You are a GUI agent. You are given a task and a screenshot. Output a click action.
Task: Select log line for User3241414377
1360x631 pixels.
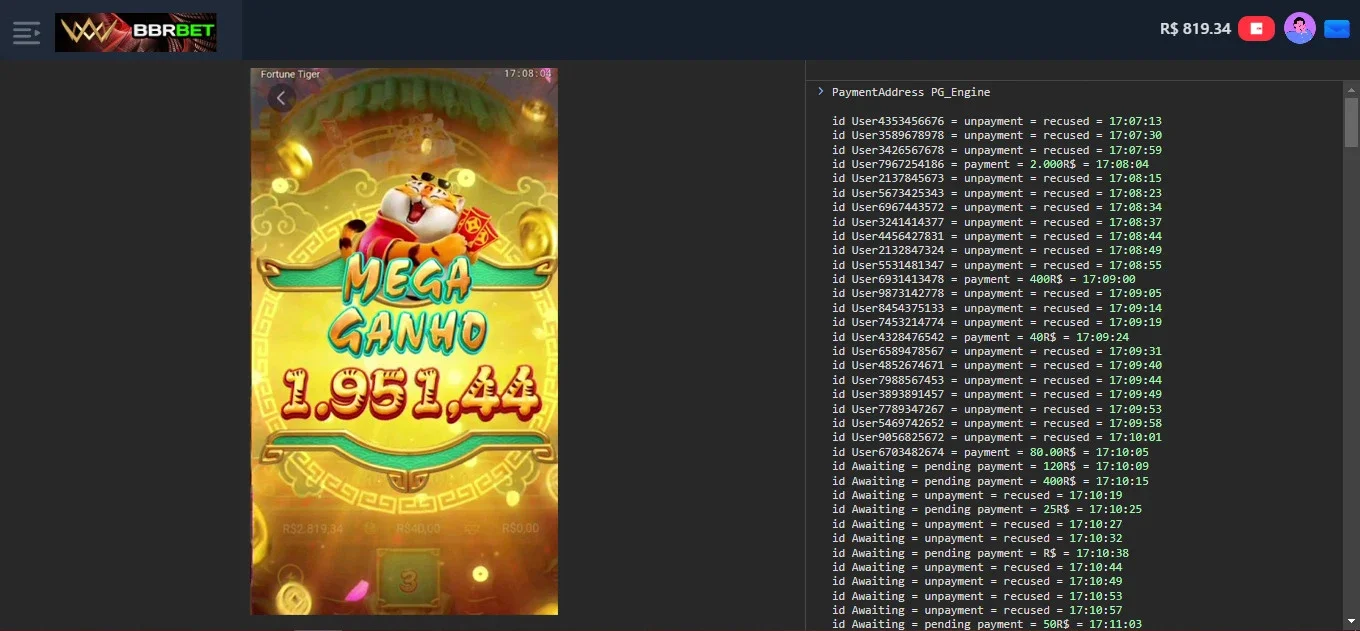[x=997, y=222]
